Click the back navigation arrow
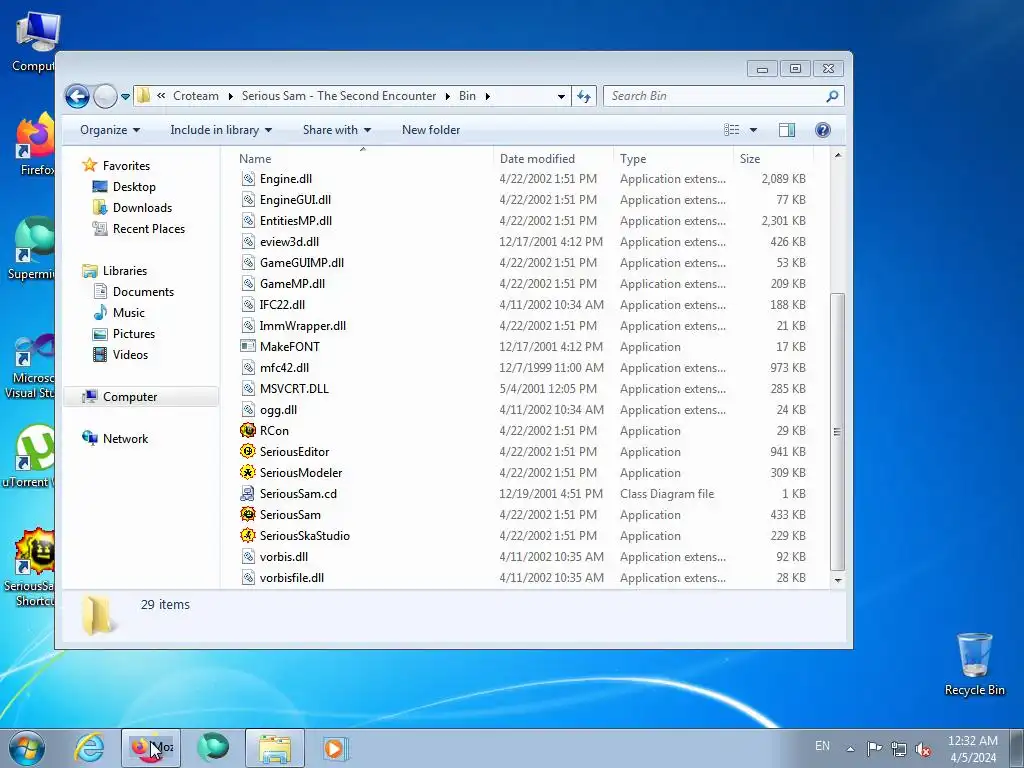 coord(77,97)
